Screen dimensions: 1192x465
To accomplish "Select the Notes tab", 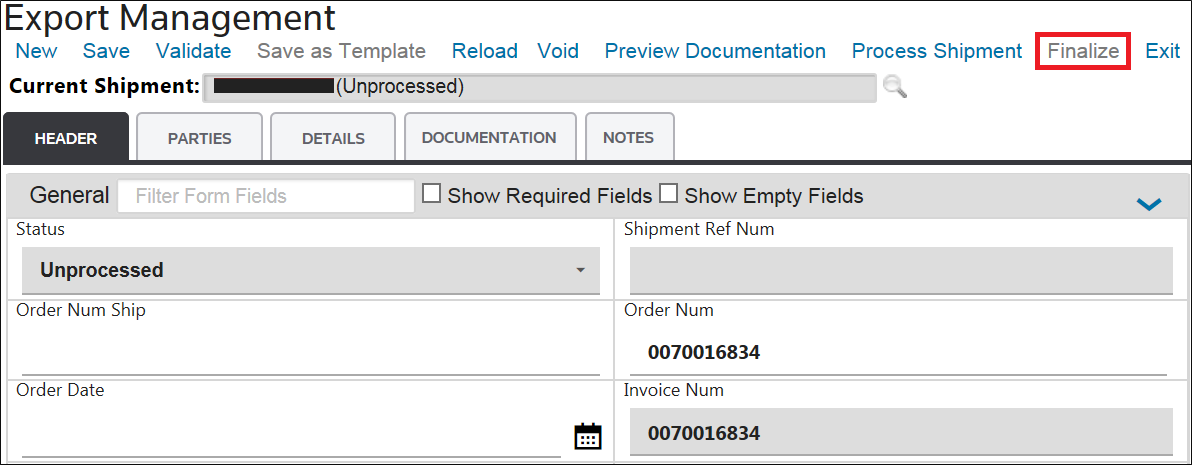I will pyautogui.click(x=629, y=137).
